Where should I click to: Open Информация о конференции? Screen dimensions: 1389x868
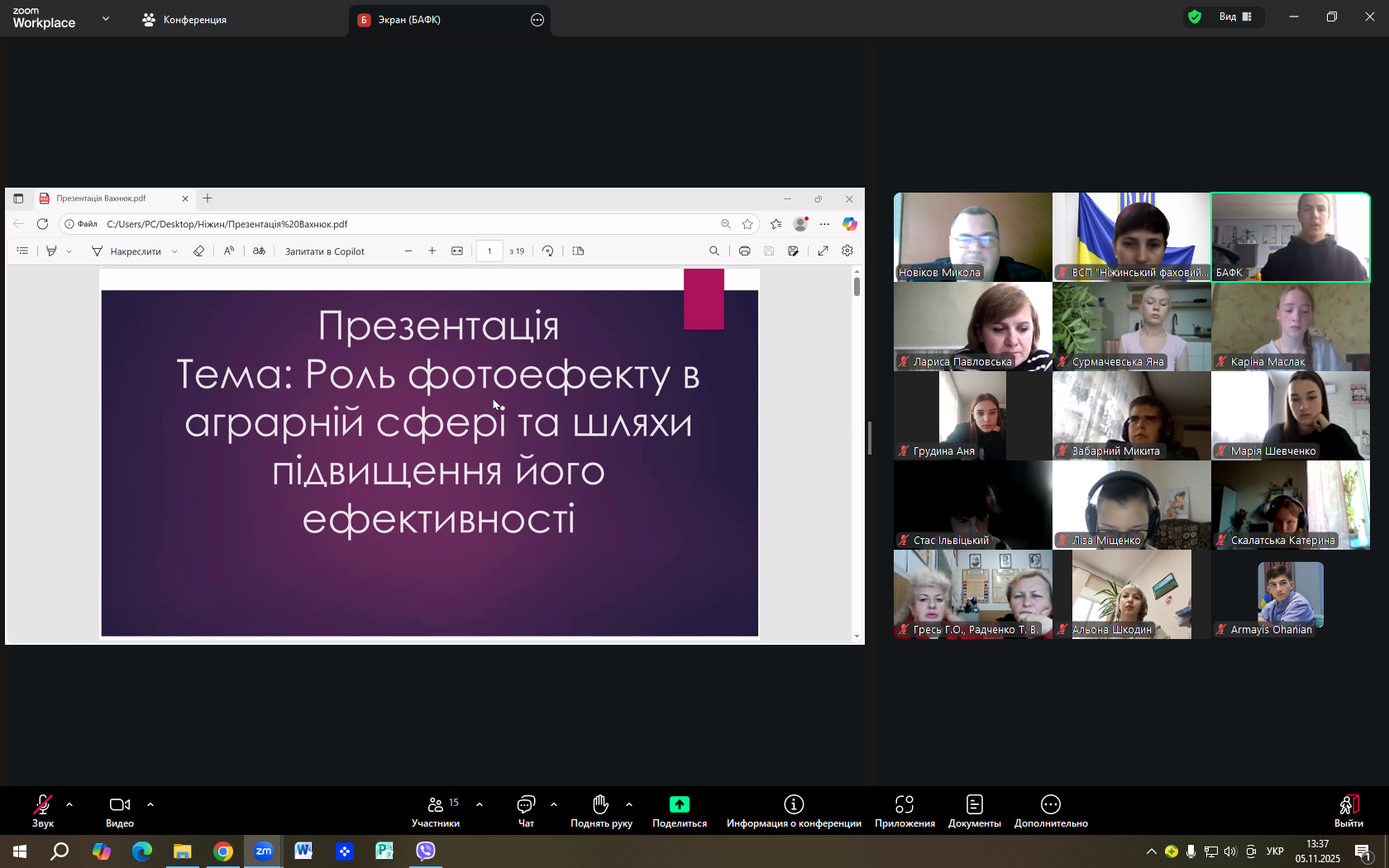click(794, 810)
